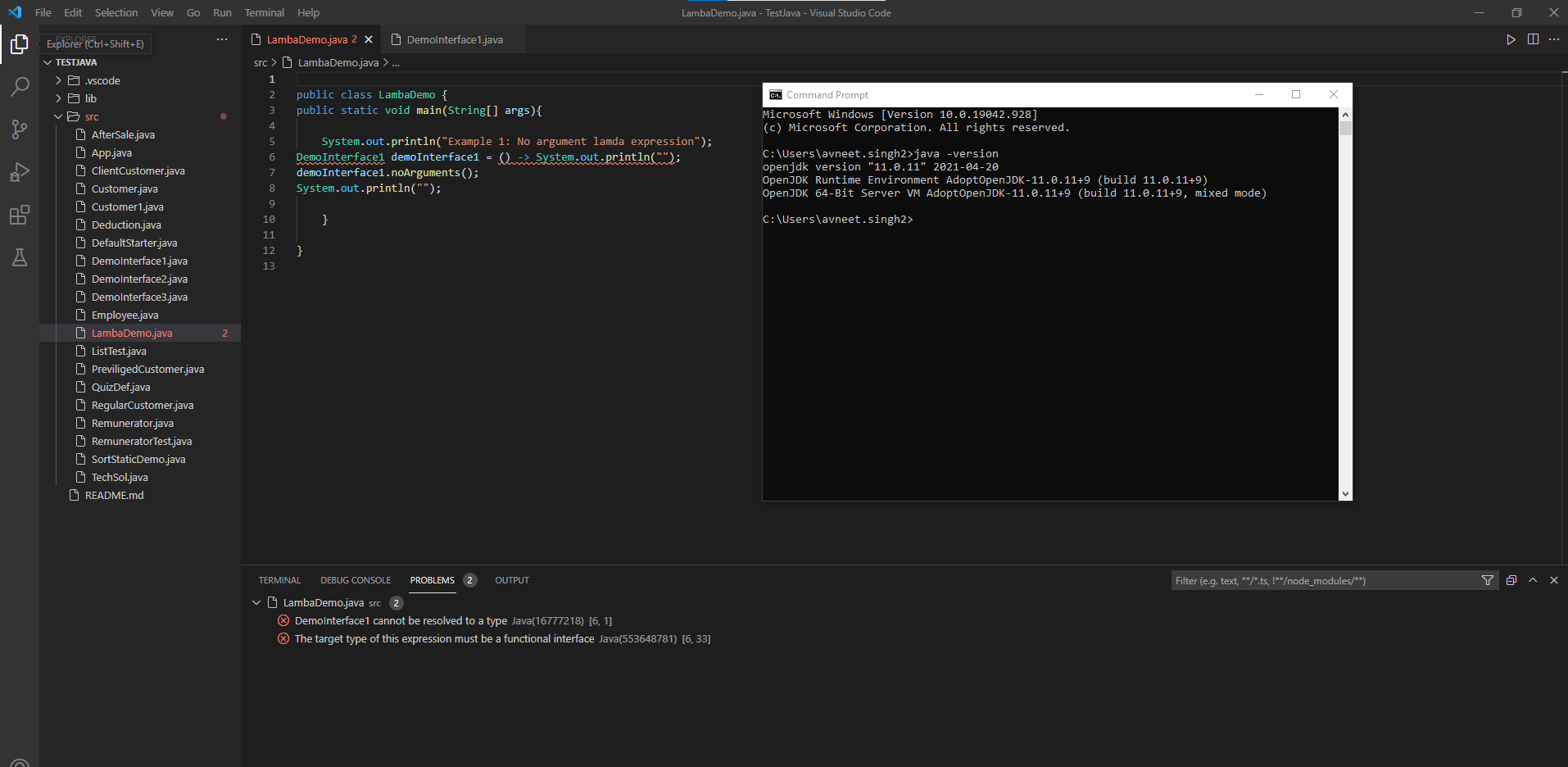The height and width of the screenshot is (767, 1568).
Task: Run the Java file with play icon
Action: point(1511,39)
